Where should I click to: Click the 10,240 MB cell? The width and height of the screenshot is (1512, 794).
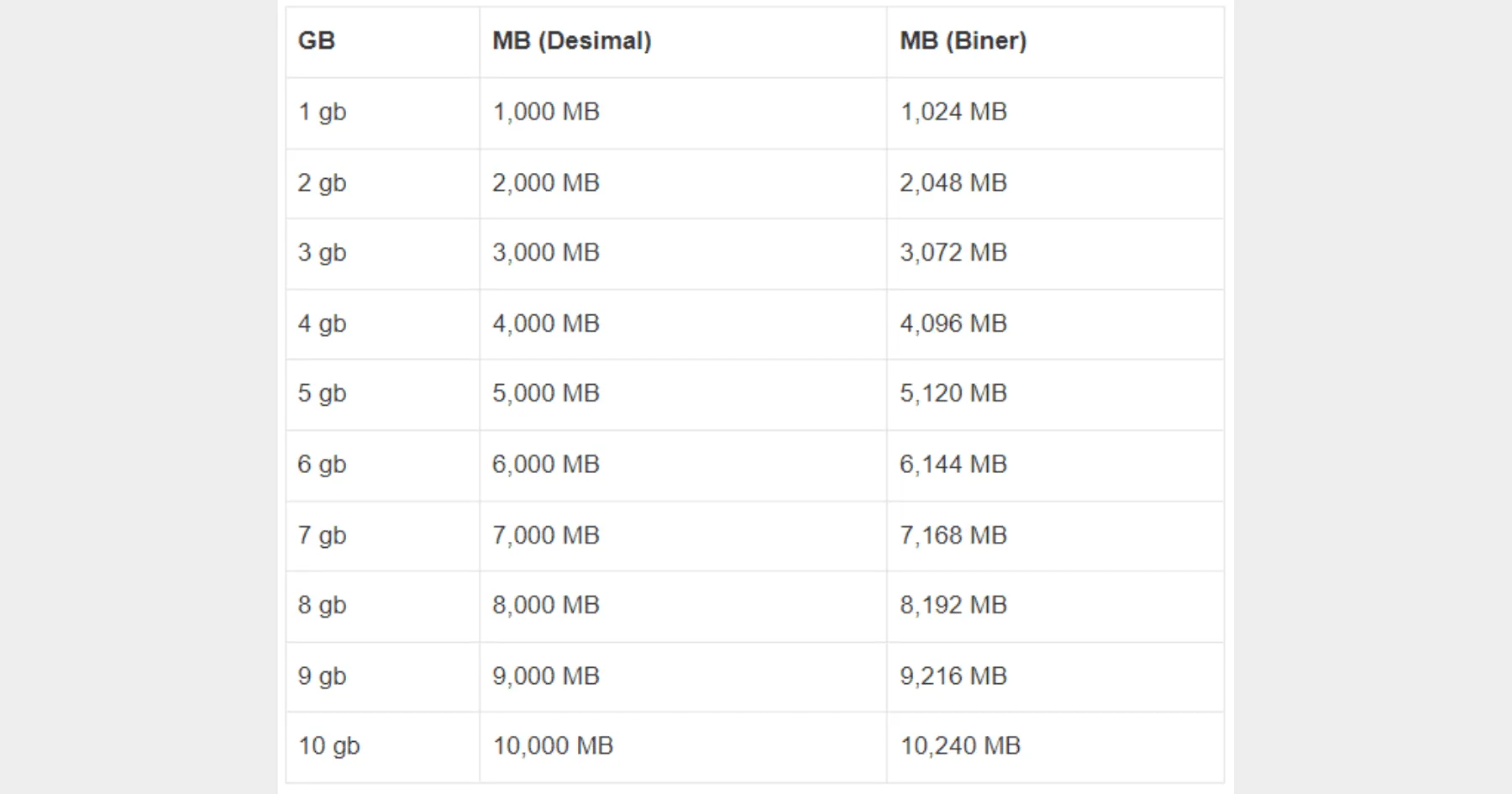(960, 746)
